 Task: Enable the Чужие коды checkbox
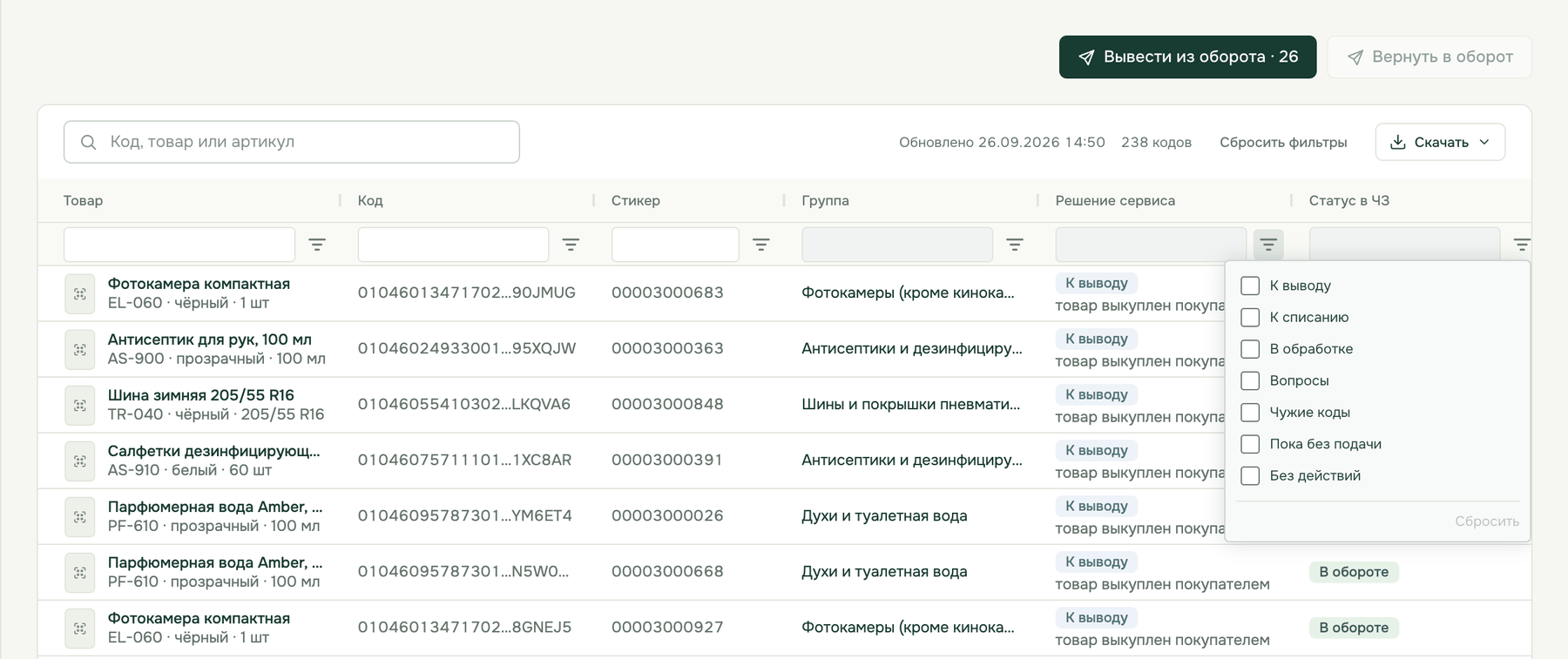click(x=1250, y=412)
